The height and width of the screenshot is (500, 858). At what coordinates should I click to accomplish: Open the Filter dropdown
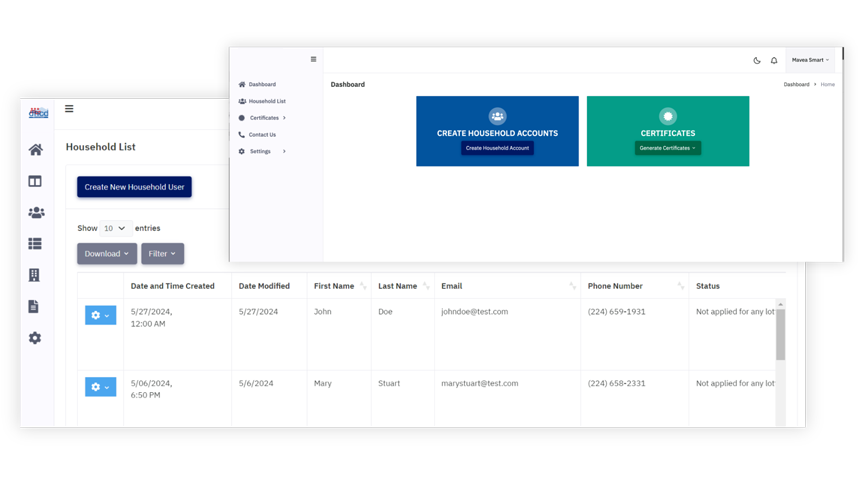pyautogui.click(x=162, y=254)
